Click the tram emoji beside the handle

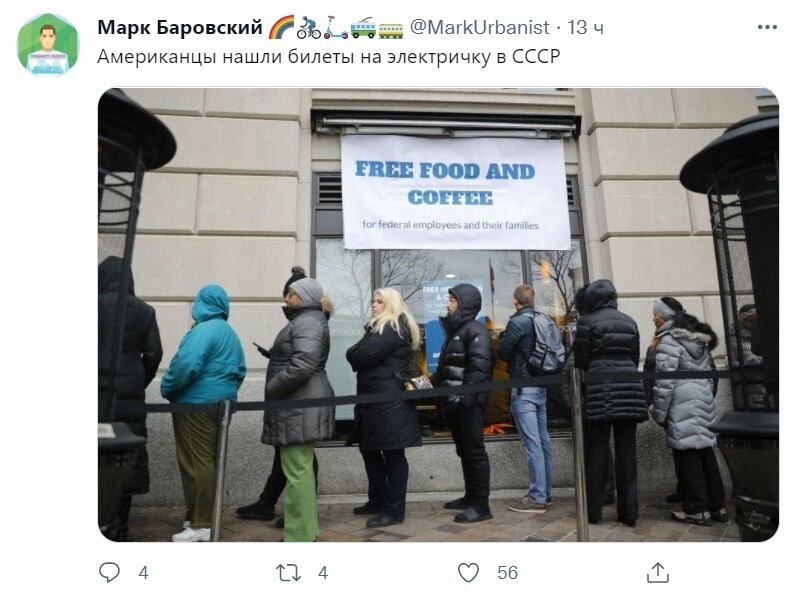(x=391, y=29)
